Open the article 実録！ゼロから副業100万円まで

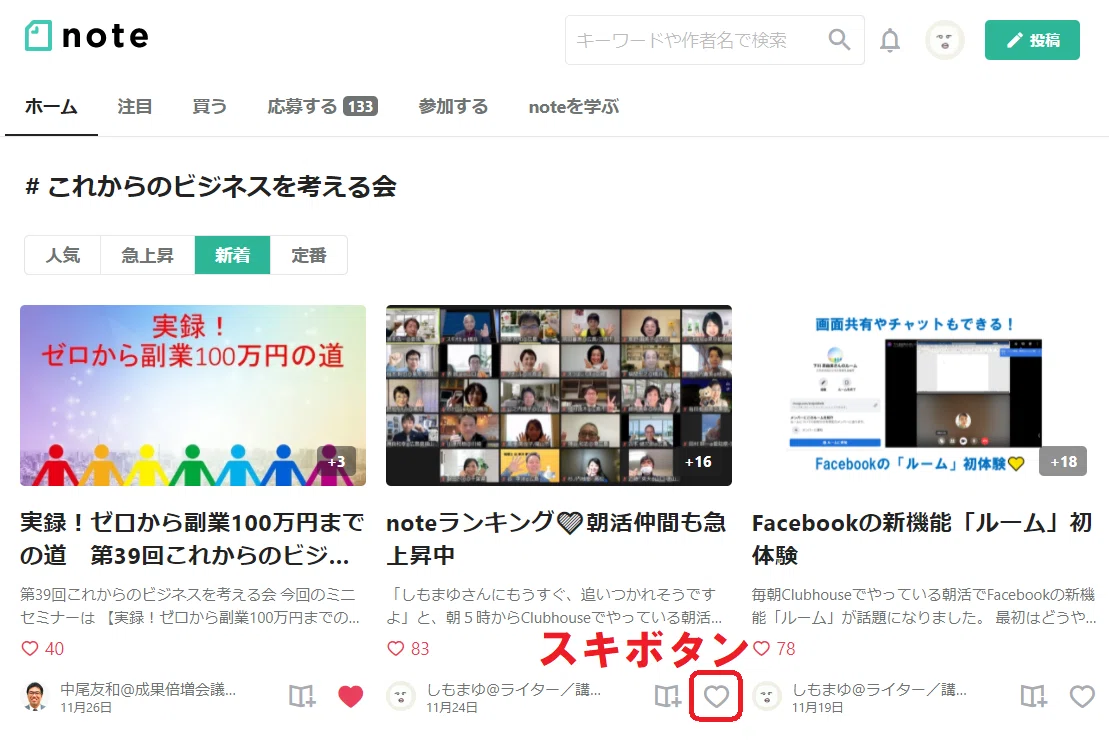(192, 539)
